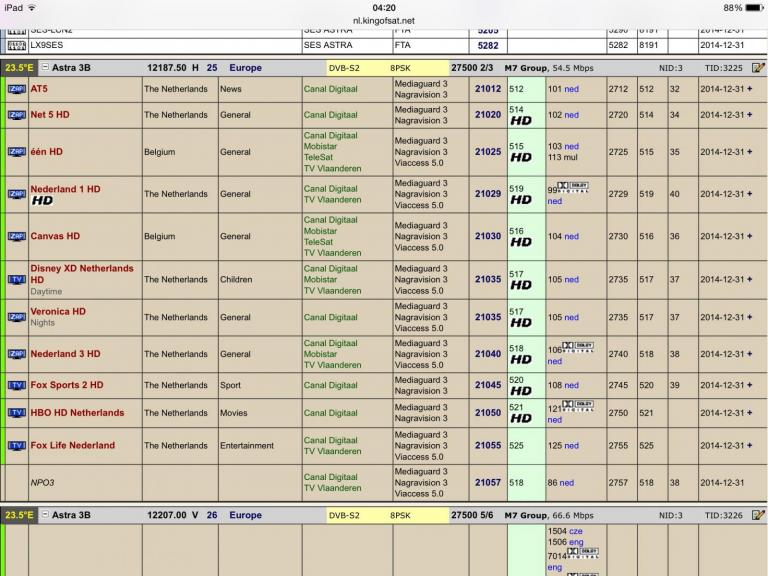Screen dimensions: 768x576
Task: Open Canal Digitaal link in the AT5 row
Action: point(331,89)
